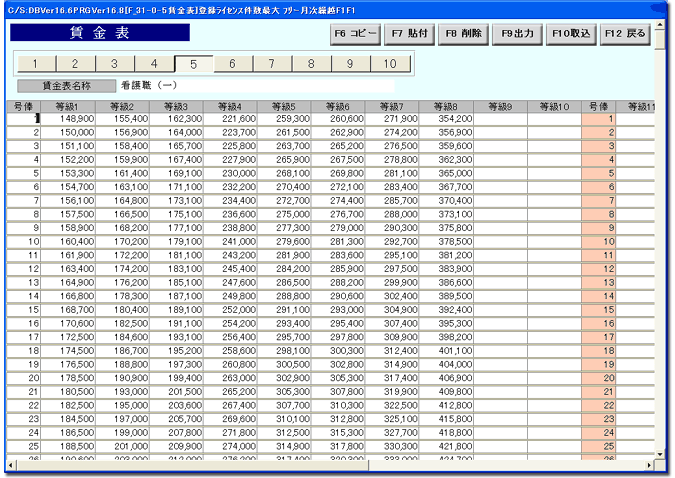Go back with F12 戻る button

pos(625,34)
